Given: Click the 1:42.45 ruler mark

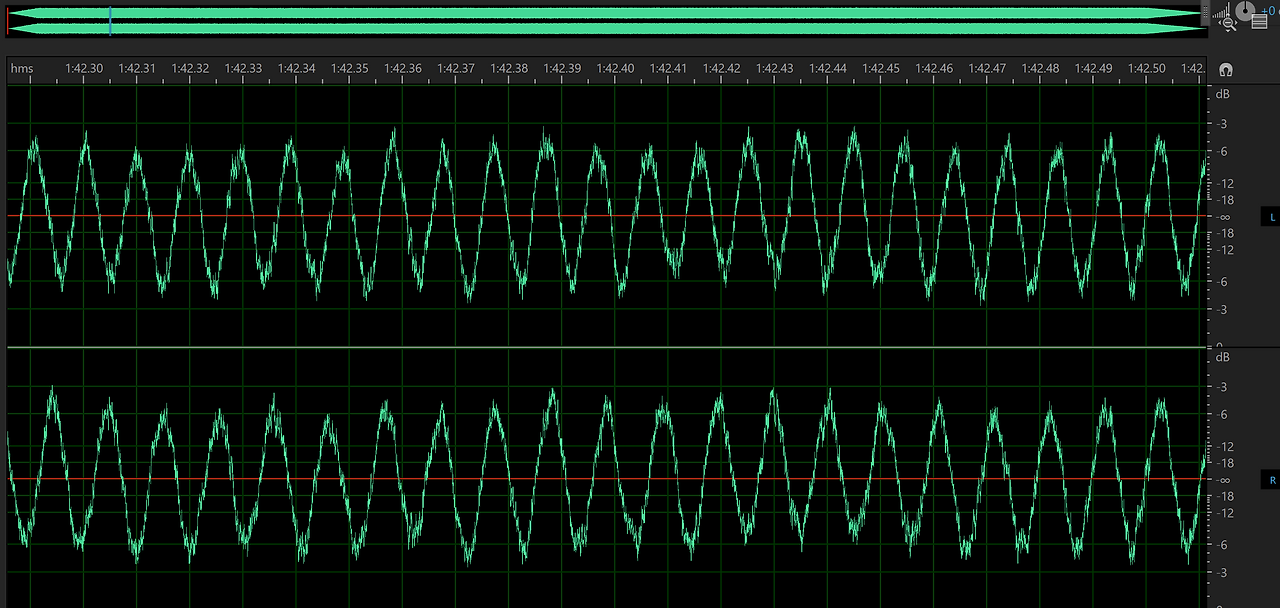Looking at the screenshot, I should tap(881, 69).
